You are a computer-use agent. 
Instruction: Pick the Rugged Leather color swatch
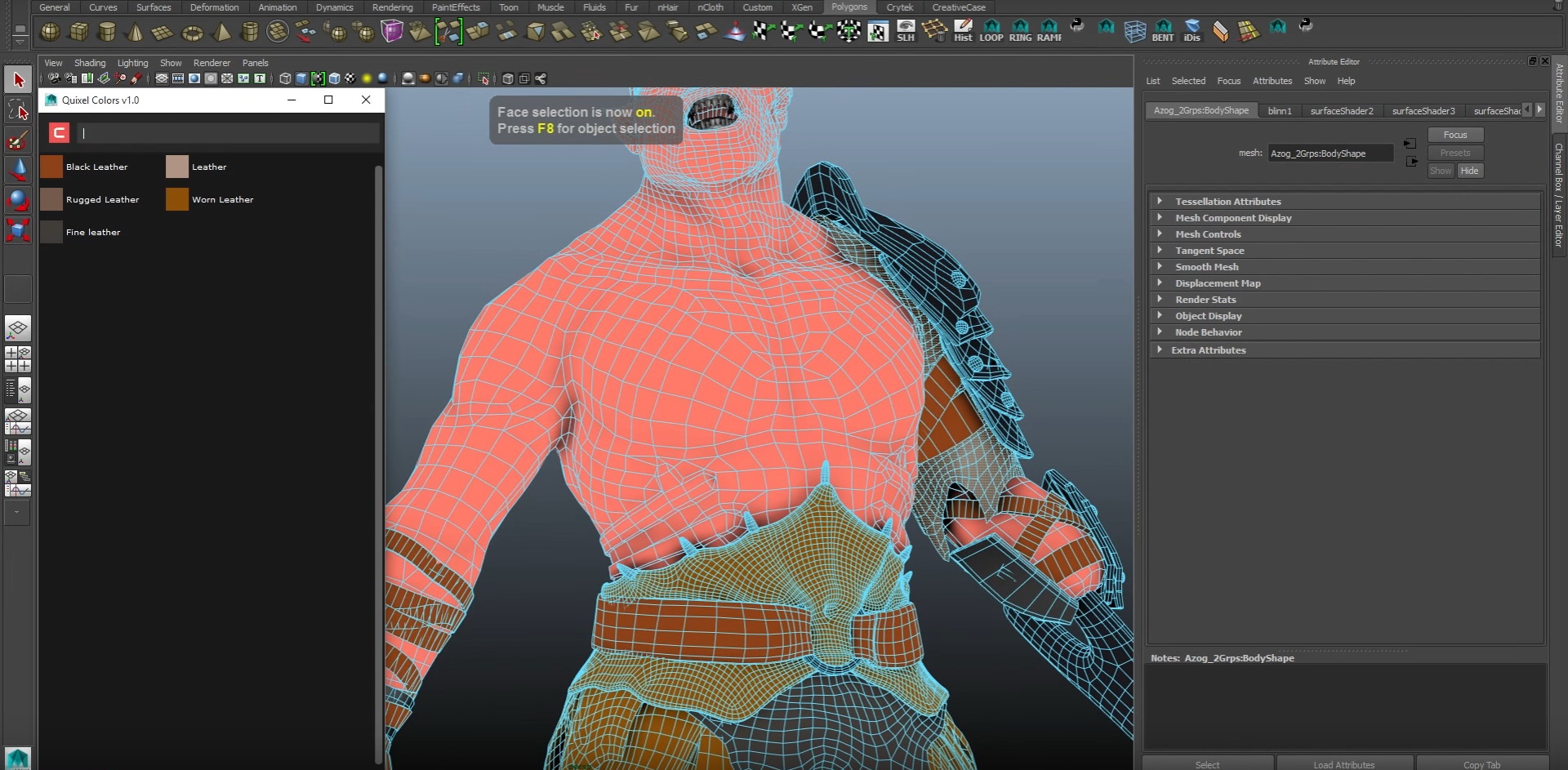[51, 199]
